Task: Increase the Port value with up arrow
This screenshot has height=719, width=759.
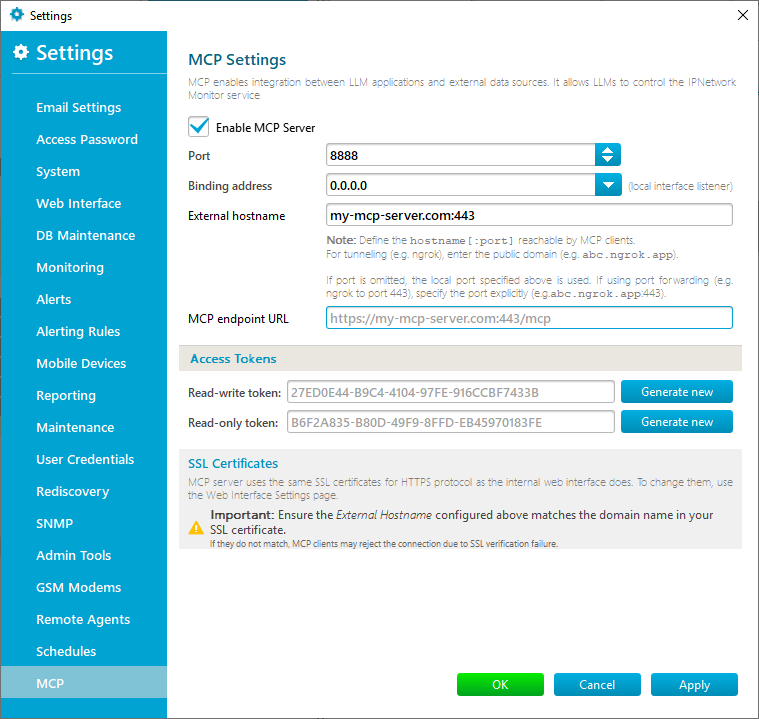Action: click(608, 150)
